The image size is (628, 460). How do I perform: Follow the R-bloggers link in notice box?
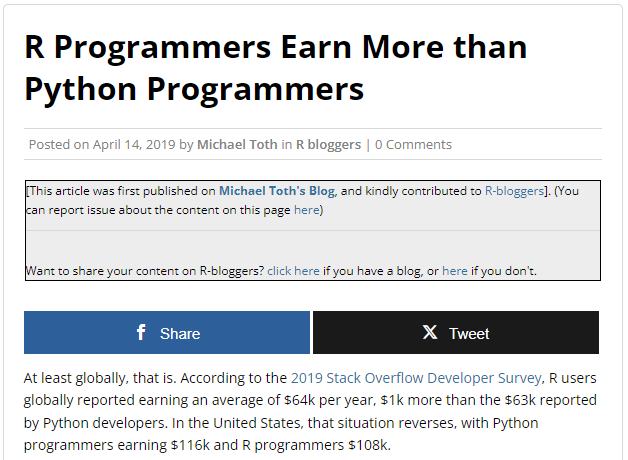tap(513, 190)
